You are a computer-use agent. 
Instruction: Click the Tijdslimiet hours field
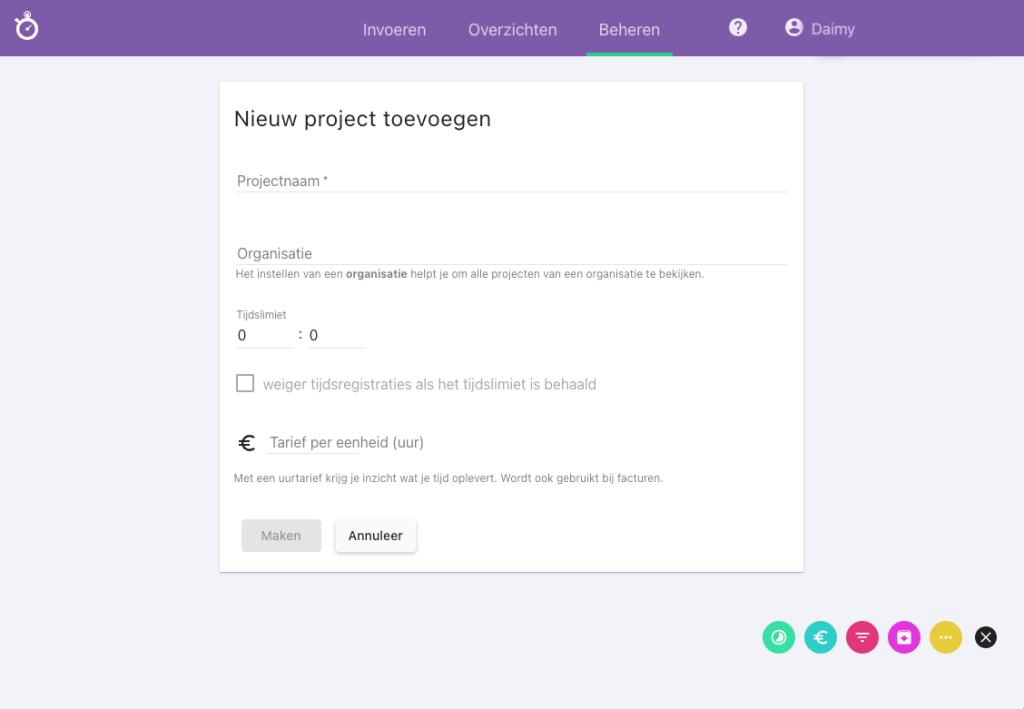tap(264, 336)
